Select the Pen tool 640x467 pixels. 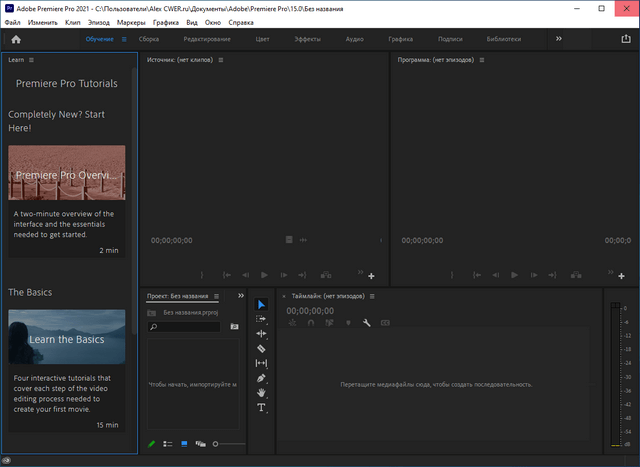(261, 378)
